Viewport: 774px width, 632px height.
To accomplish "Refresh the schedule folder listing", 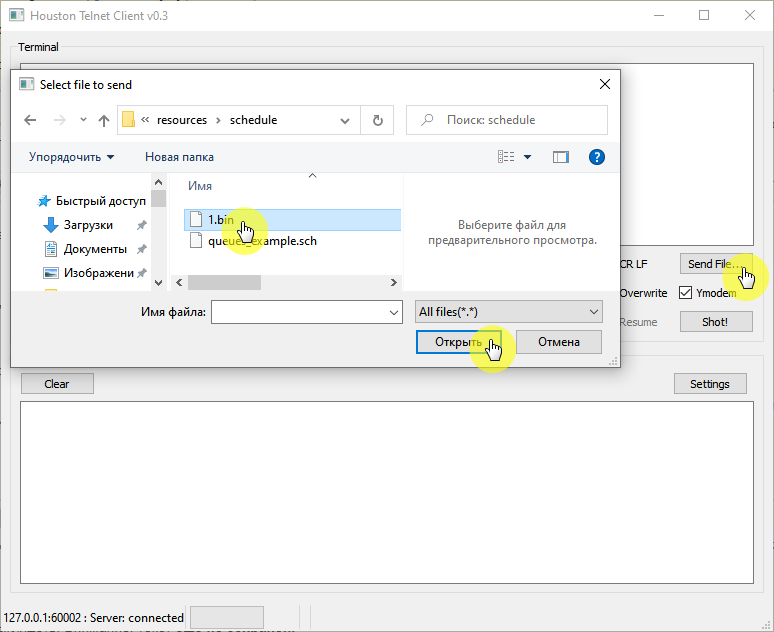I will pos(377,120).
